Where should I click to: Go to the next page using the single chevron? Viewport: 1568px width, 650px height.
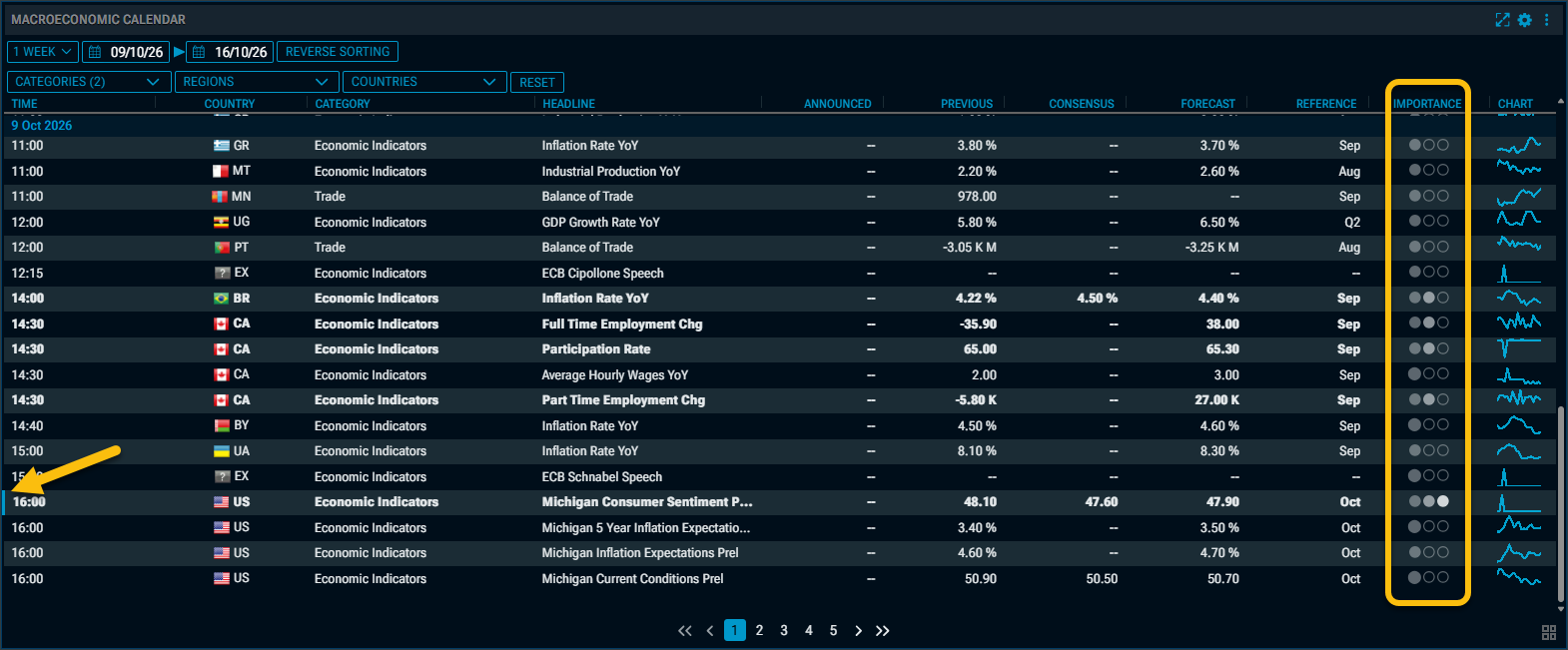pos(858,631)
